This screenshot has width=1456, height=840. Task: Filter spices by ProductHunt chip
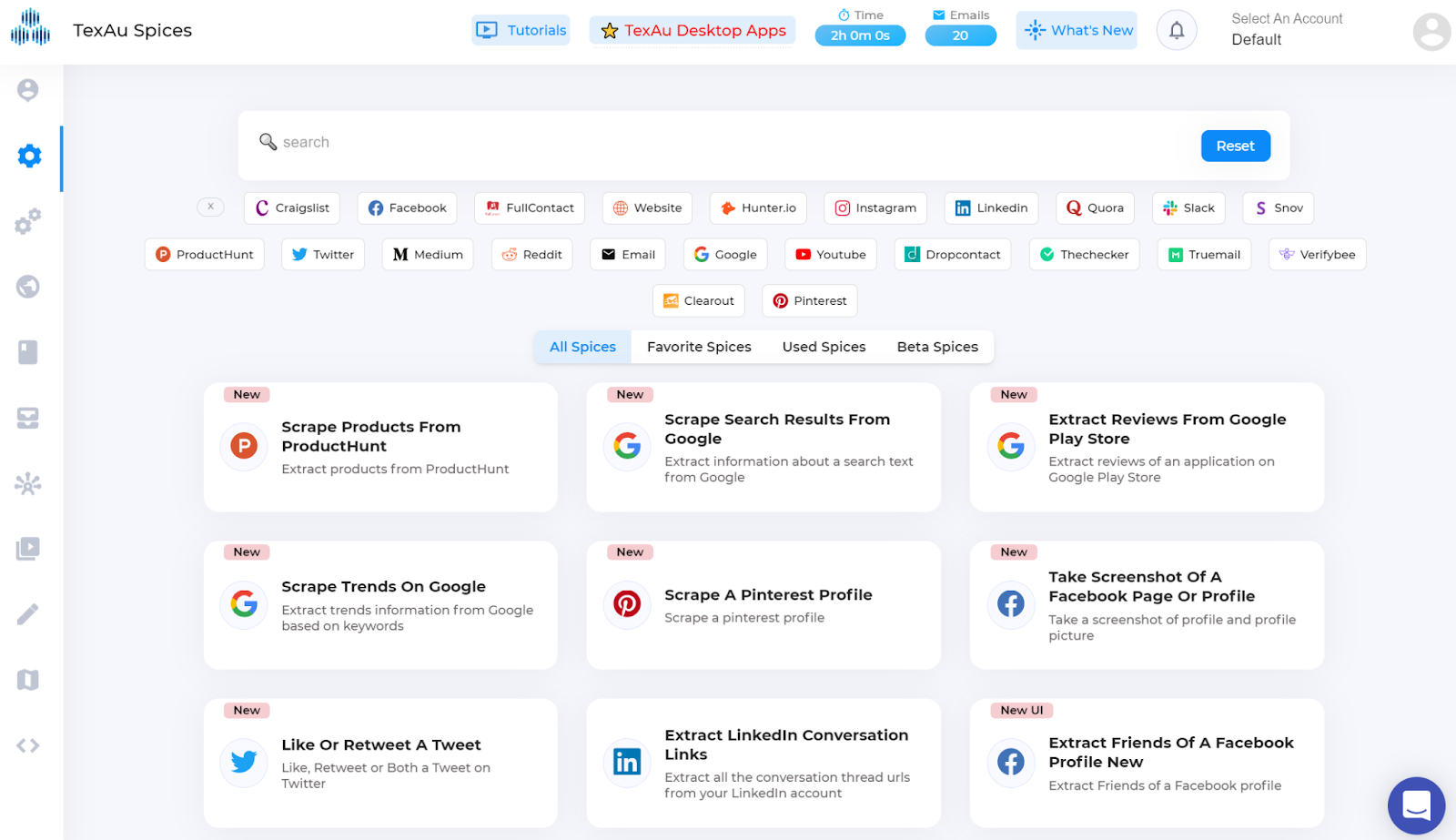pos(205,254)
